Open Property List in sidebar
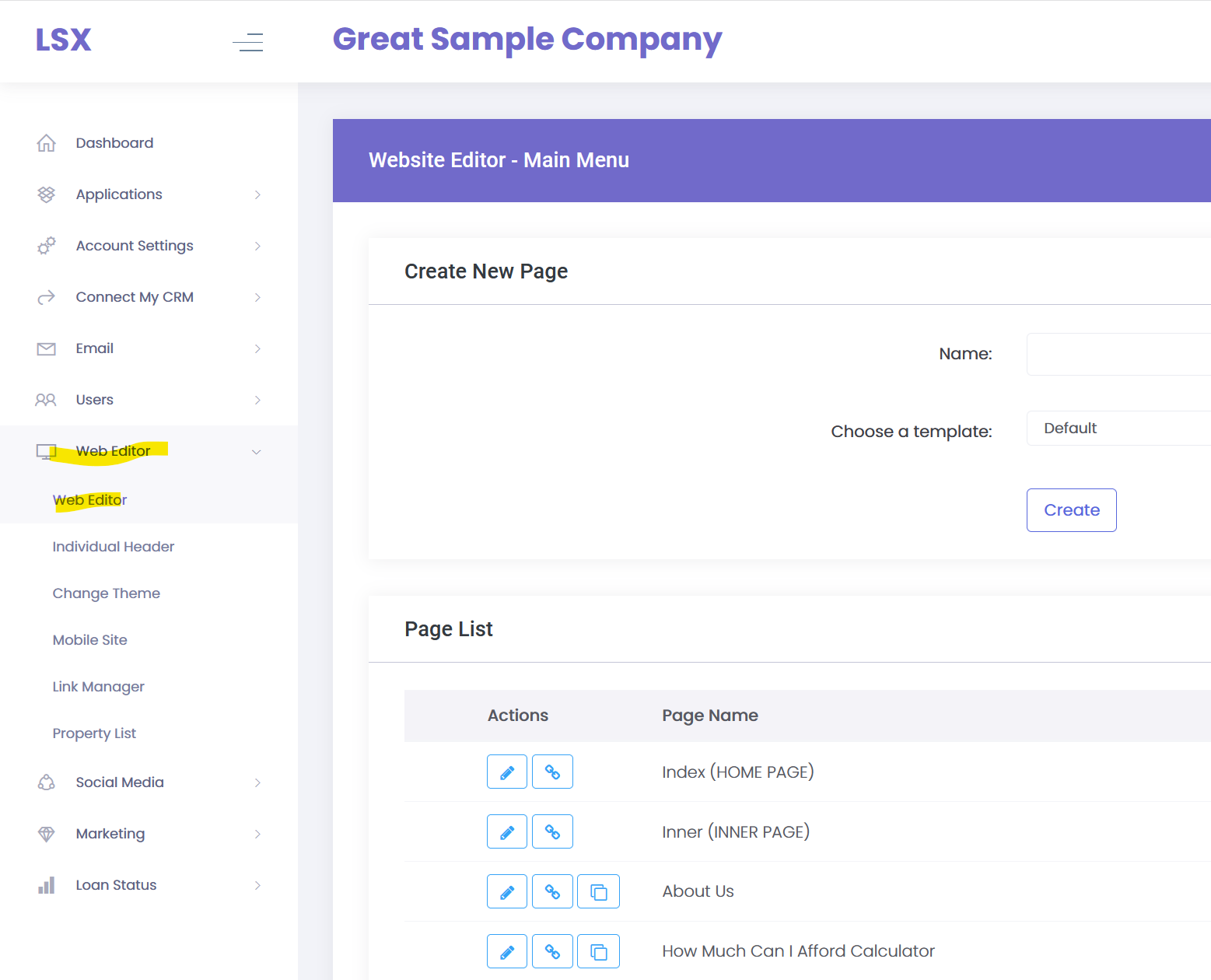Image resolution: width=1211 pixels, height=980 pixels. coord(94,733)
